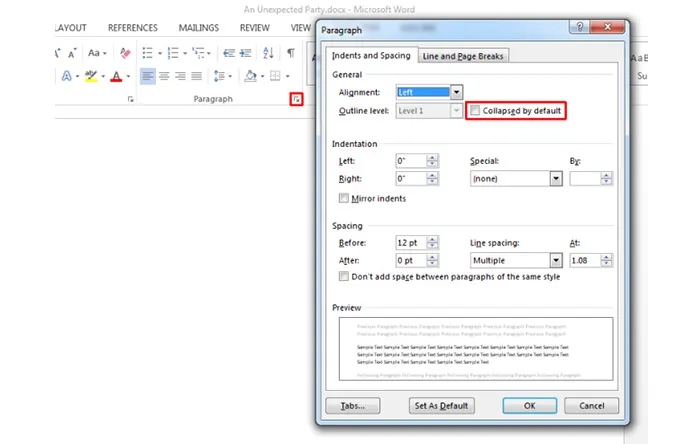Open the Alignment dropdown
Screen dimensions: 700x444
[456, 92]
